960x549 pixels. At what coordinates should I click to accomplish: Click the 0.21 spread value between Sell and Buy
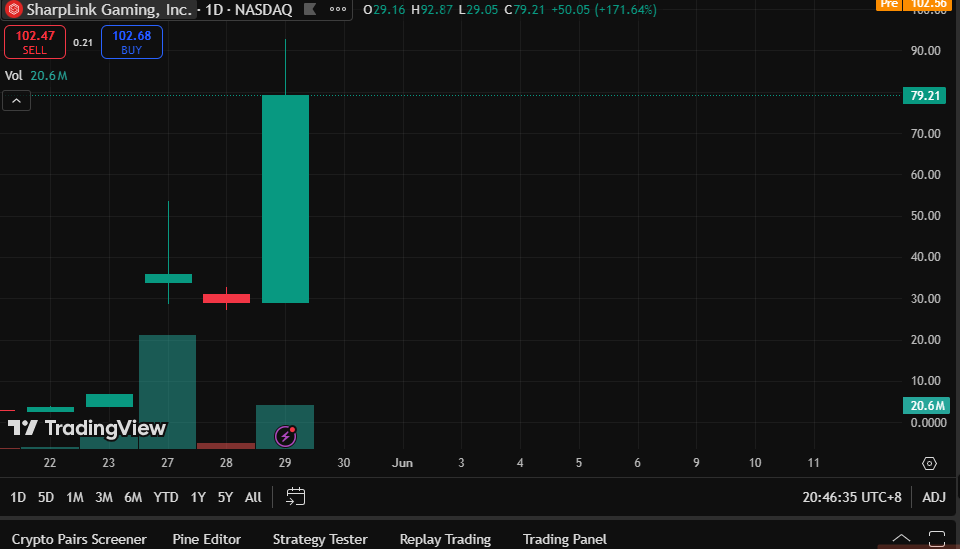pyautogui.click(x=83, y=42)
